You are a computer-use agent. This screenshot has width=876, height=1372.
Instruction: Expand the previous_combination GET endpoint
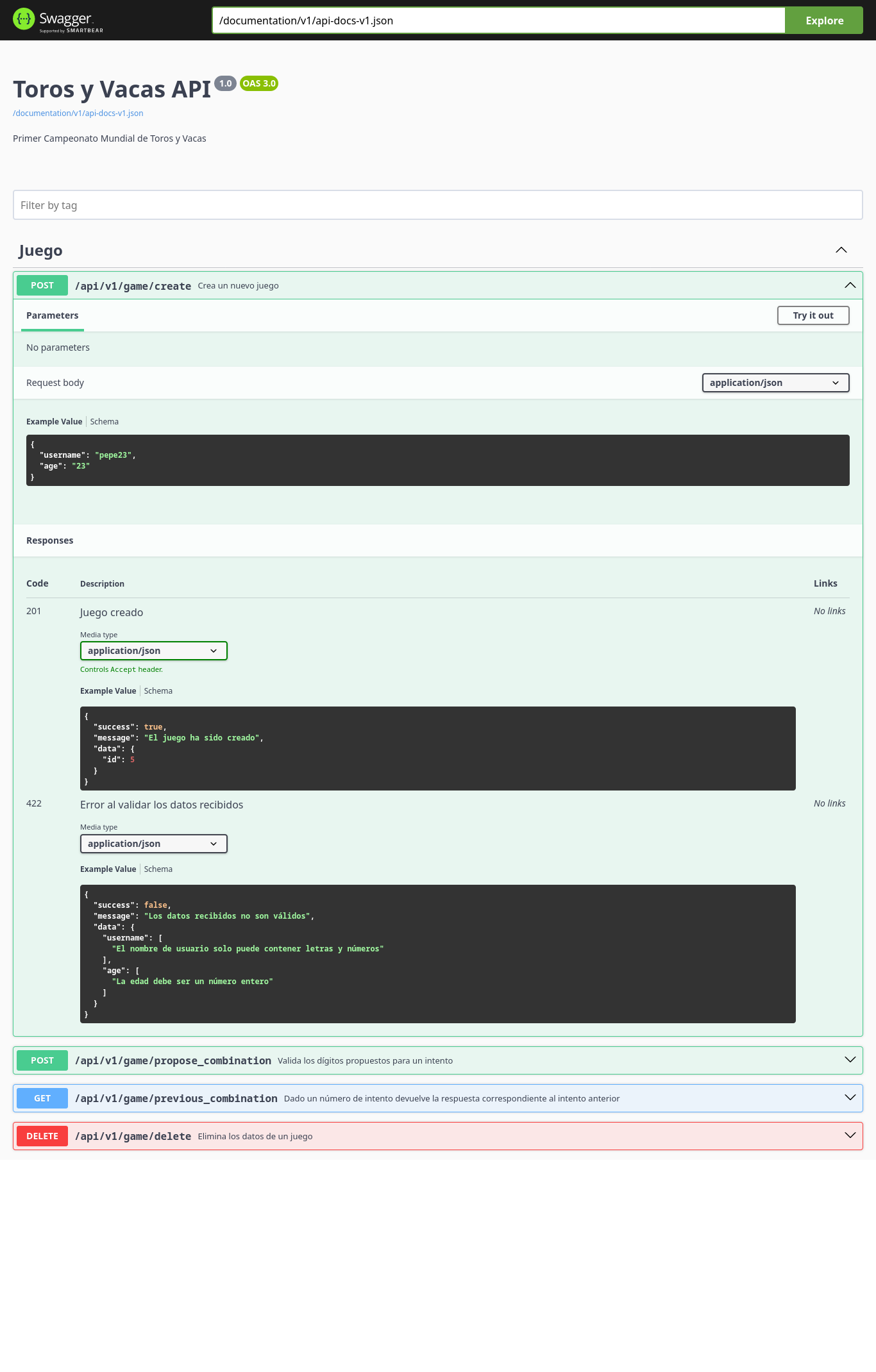pyautogui.click(x=850, y=1098)
